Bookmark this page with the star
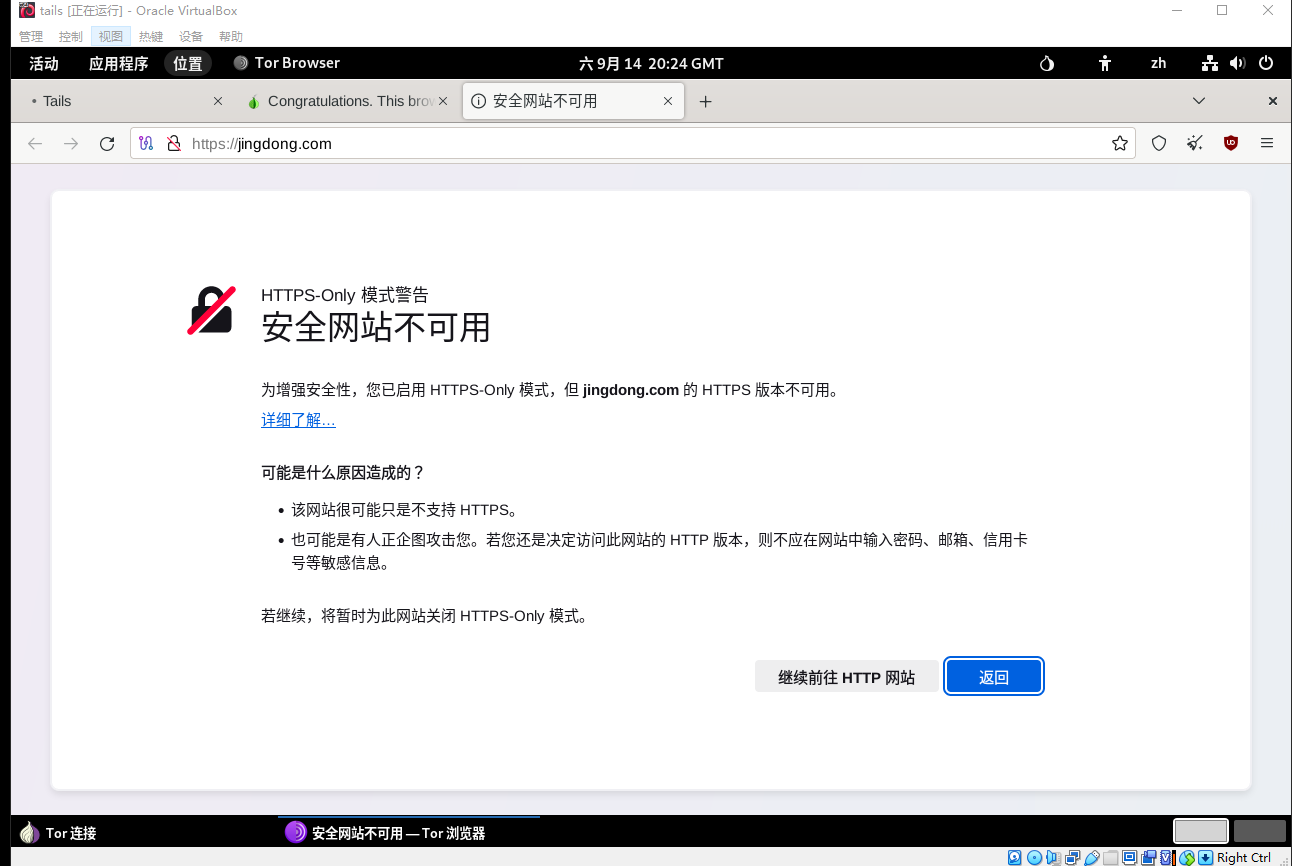1292x866 pixels. coord(1119,143)
